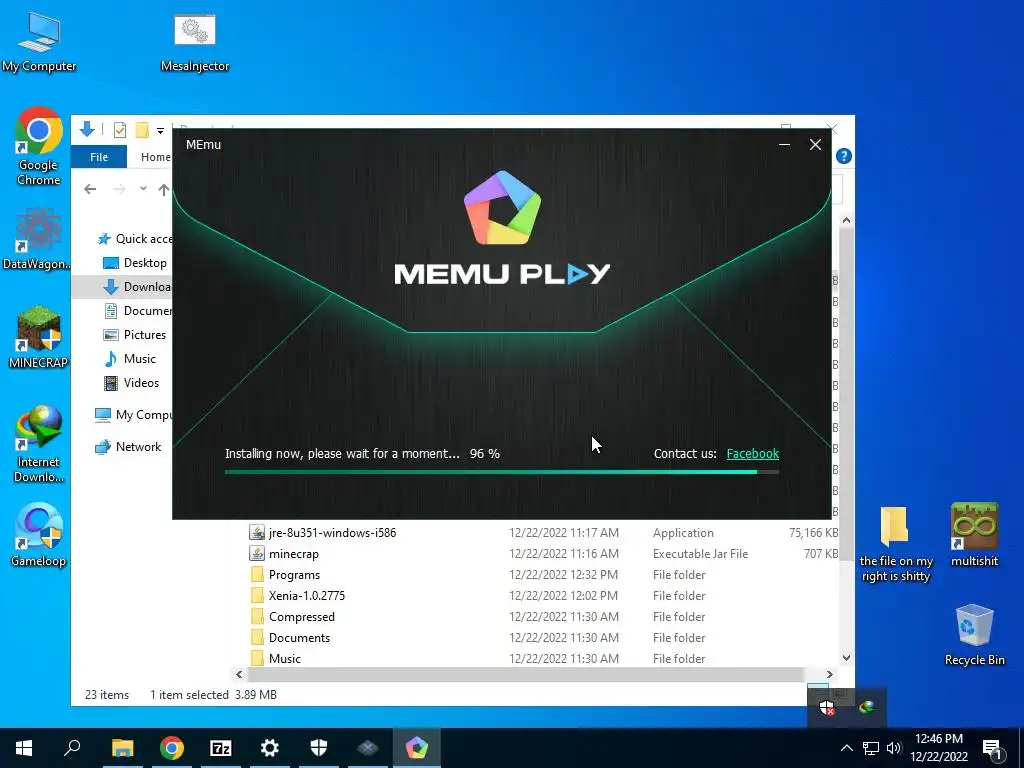Select My Computer in the navigation pane
Screen dimensions: 1024x768
coord(133,415)
